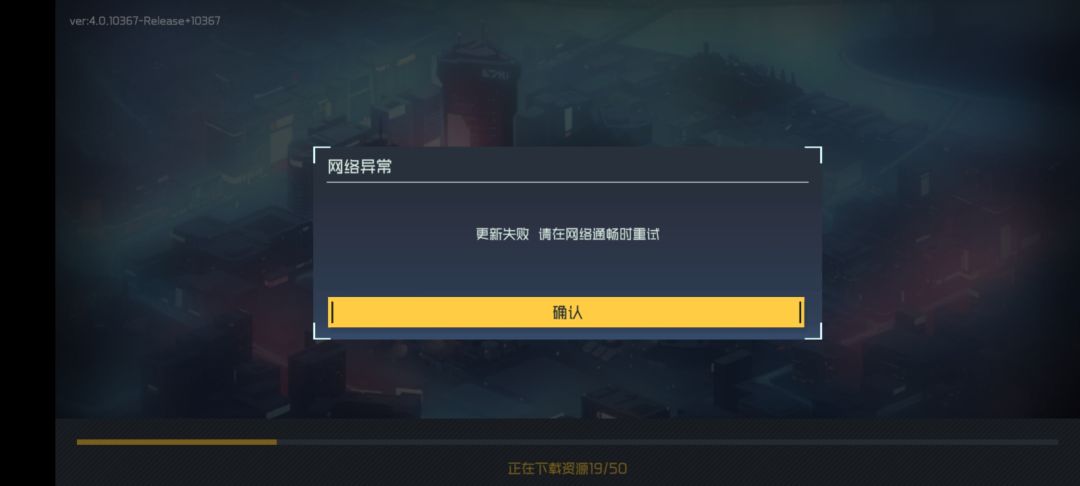1080x486 pixels.
Task: Click the unfilled dark portion of the progress bar
Action: [667, 442]
